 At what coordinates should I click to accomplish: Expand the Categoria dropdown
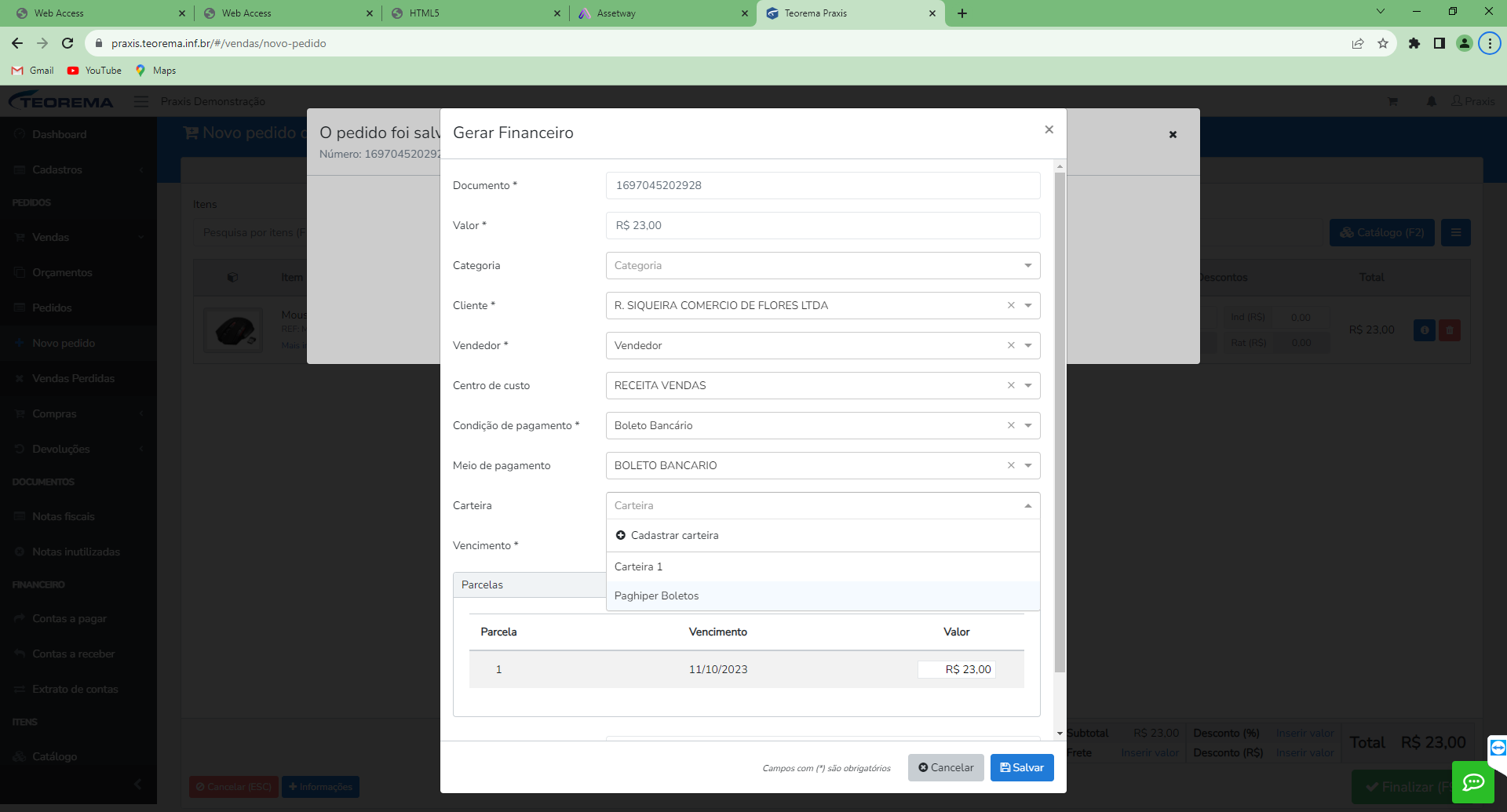click(x=1027, y=265)
